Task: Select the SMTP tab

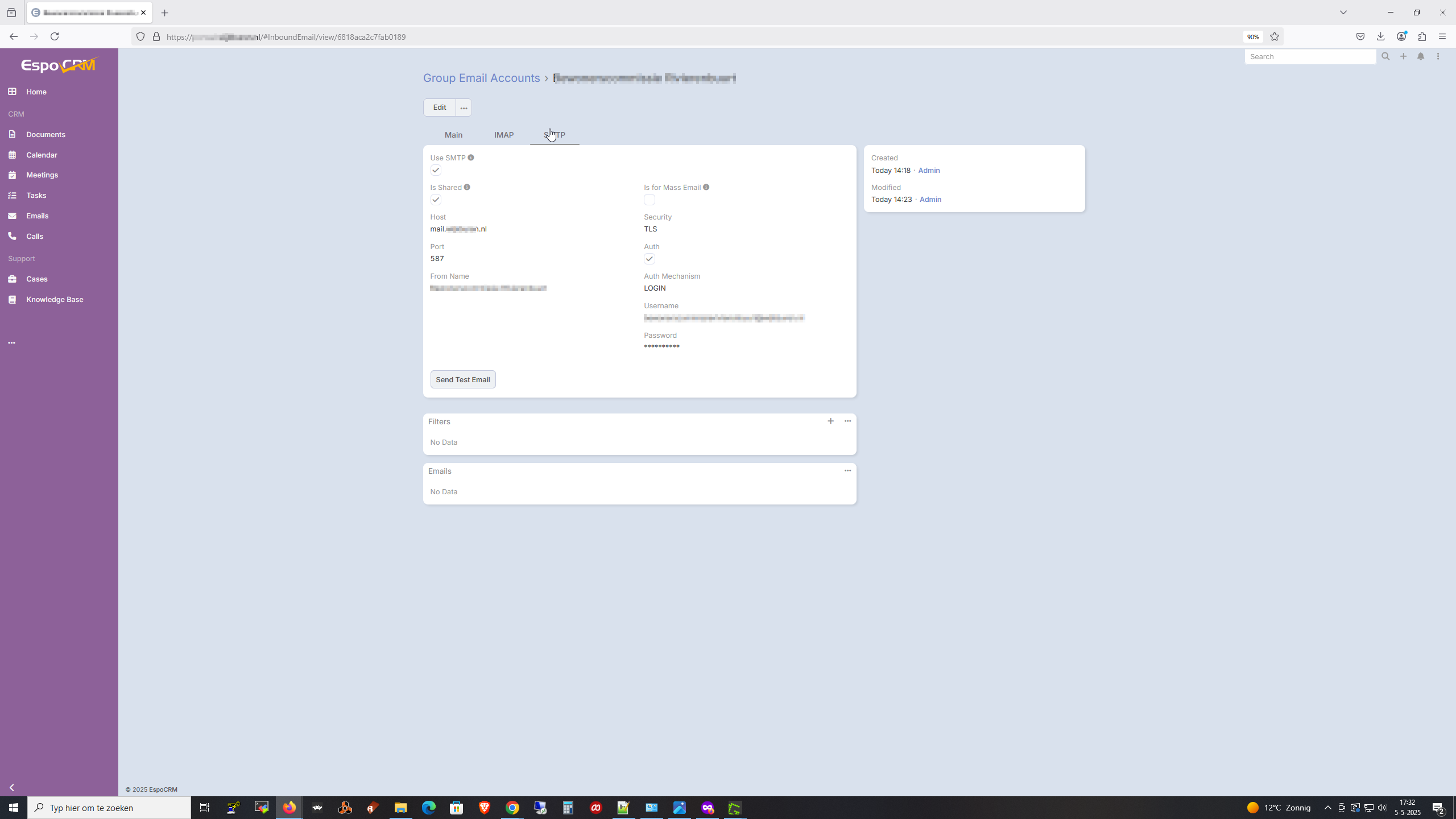Action: (x=555, y=135)
